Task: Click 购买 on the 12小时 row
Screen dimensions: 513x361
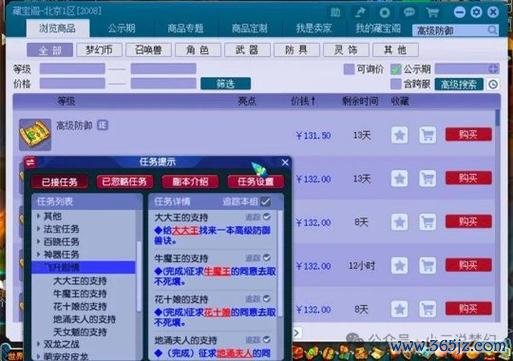Action: tap(468, 265)
